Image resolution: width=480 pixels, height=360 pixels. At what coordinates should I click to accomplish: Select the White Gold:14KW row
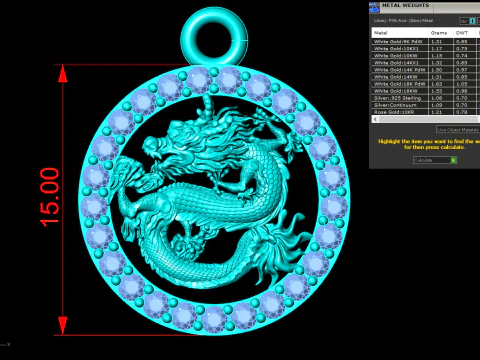click(x=426, y=77)
